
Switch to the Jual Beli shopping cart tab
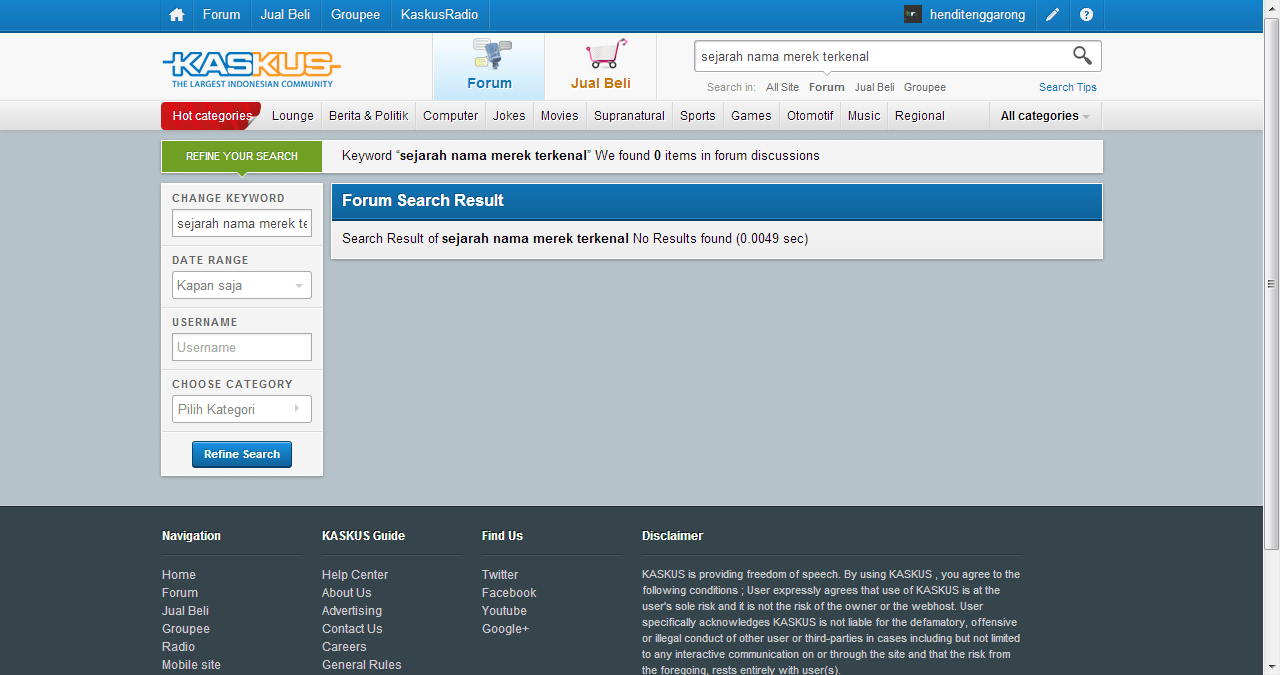pos(601,66)
